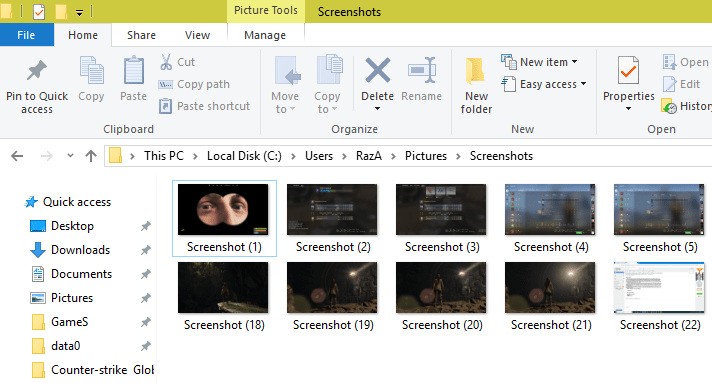Click the Cut scissors icon
Screen dimensions: 712x383
coord(166,62)
